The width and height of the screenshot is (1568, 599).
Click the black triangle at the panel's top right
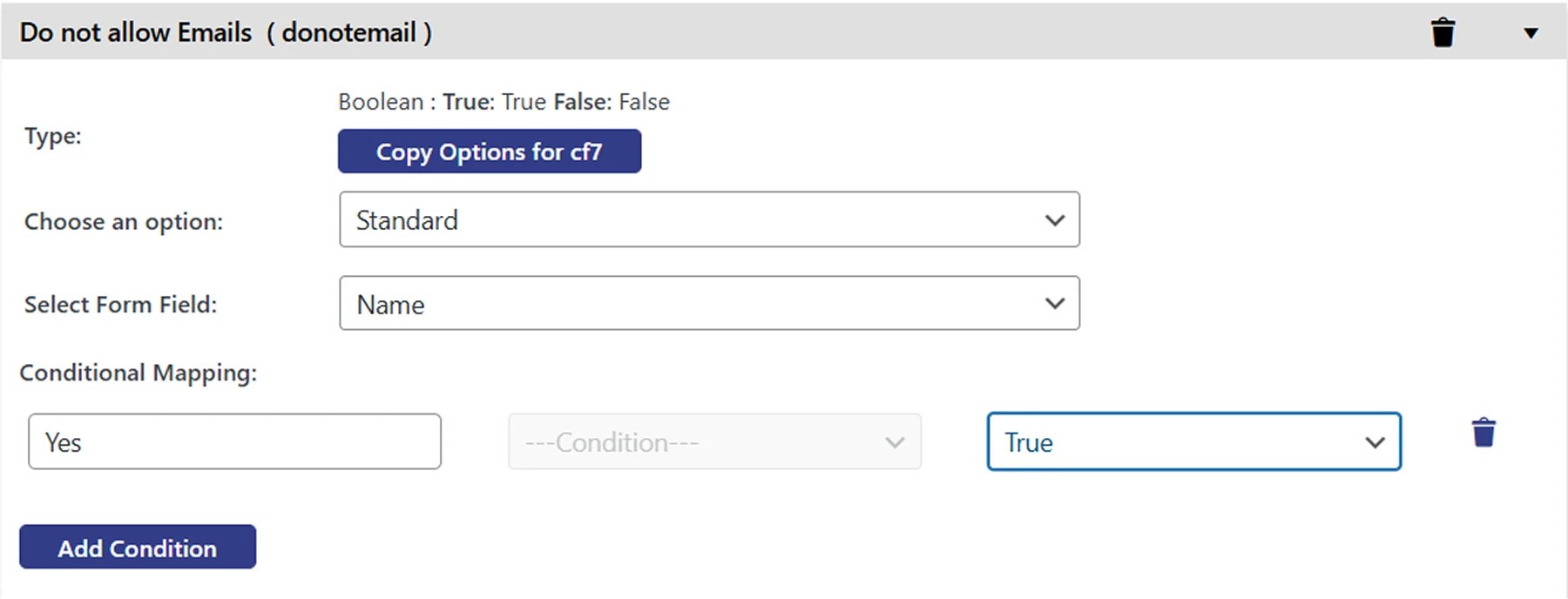1531,33
